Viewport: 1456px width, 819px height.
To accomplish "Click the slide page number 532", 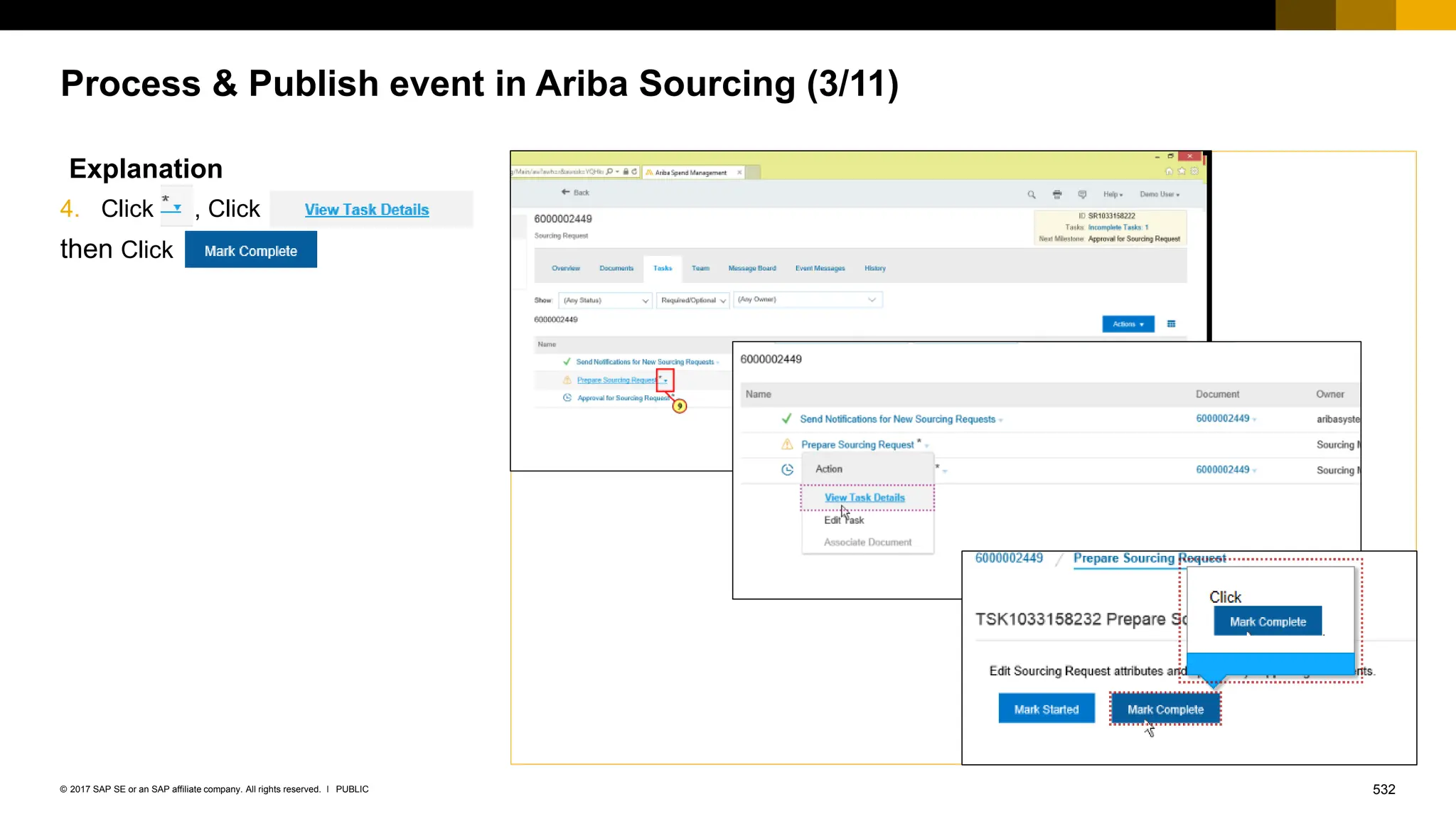I will point(1383,790).
